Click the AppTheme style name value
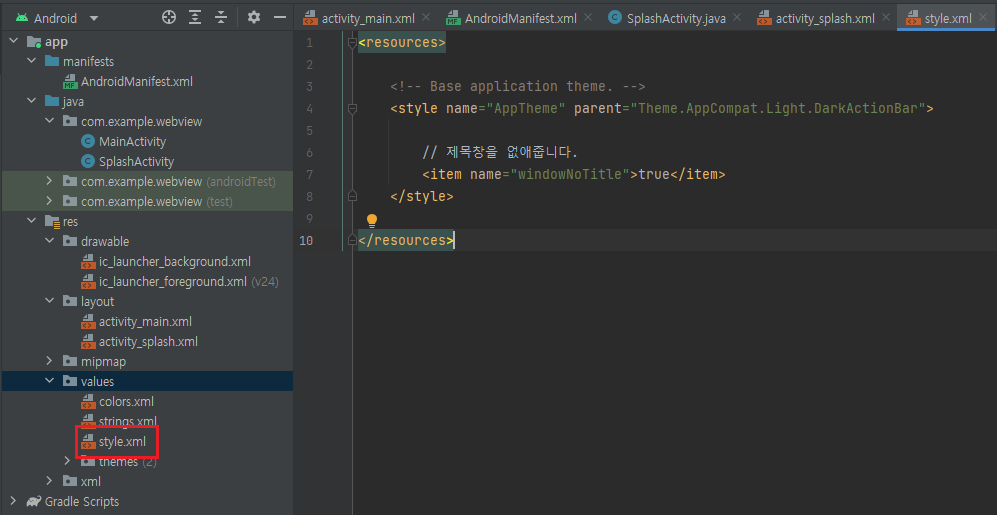The image size is (997, 515). [526, 109]
